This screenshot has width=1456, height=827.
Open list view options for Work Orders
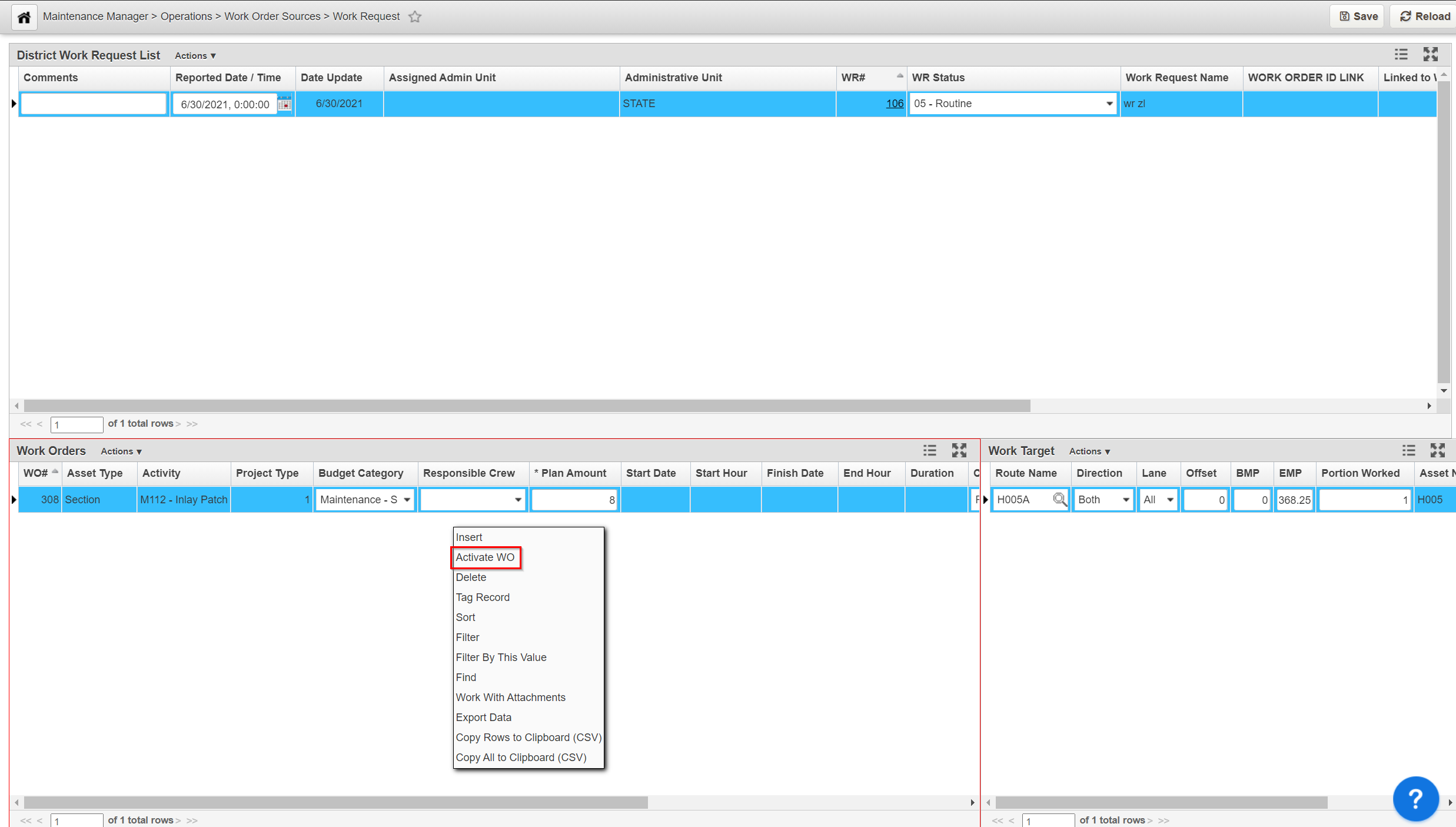(929, 451)
